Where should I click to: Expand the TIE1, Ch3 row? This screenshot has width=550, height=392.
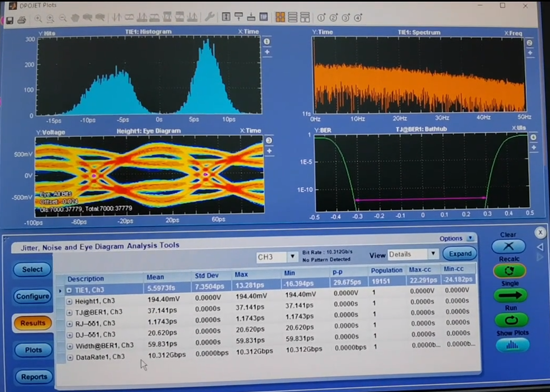tap(69, 290)
